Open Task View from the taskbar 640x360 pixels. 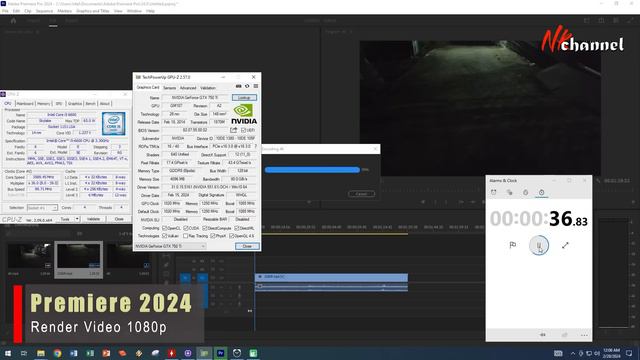click(x=24, y=353)
